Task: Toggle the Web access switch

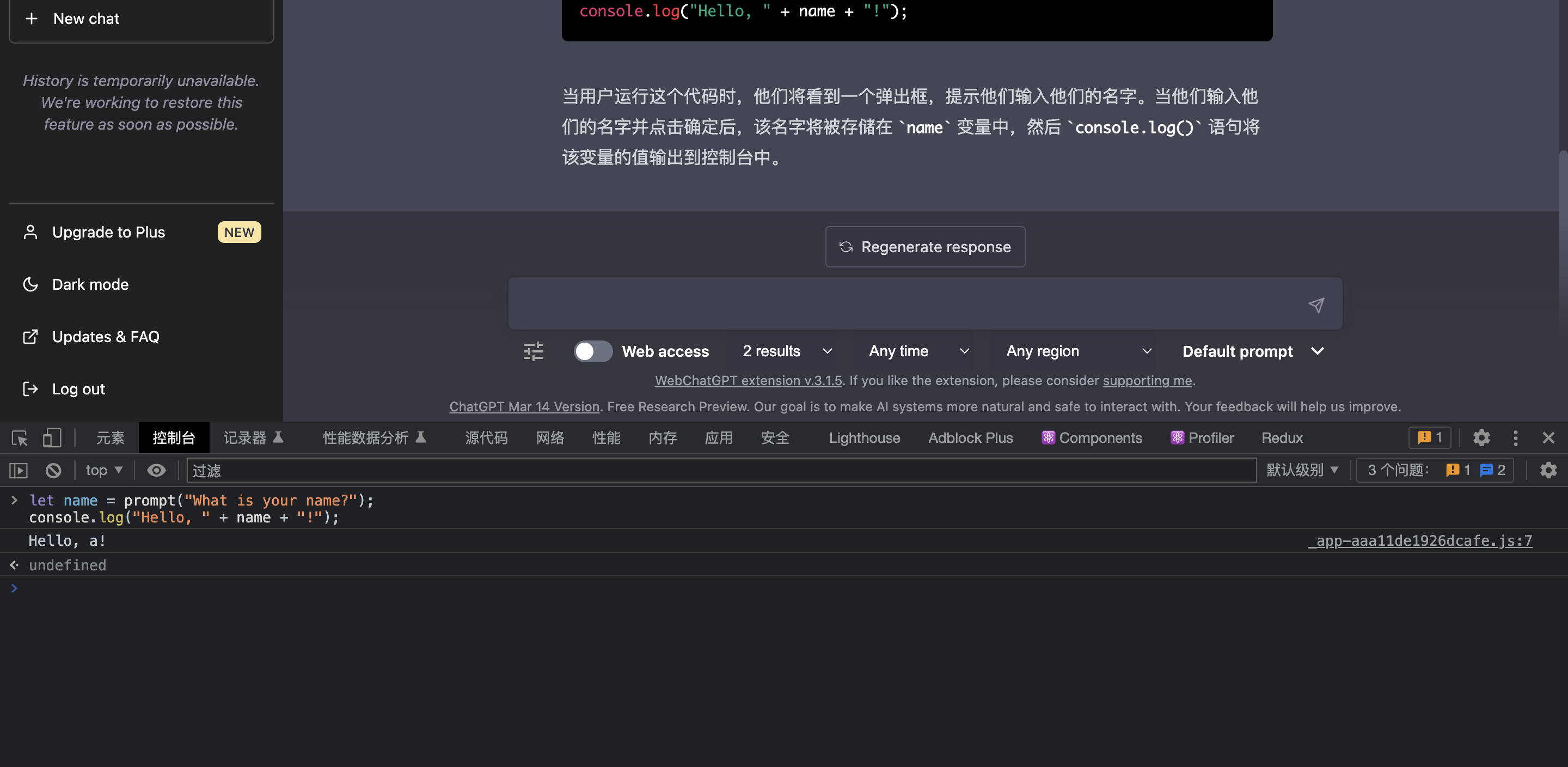Action: click(593, 351)
